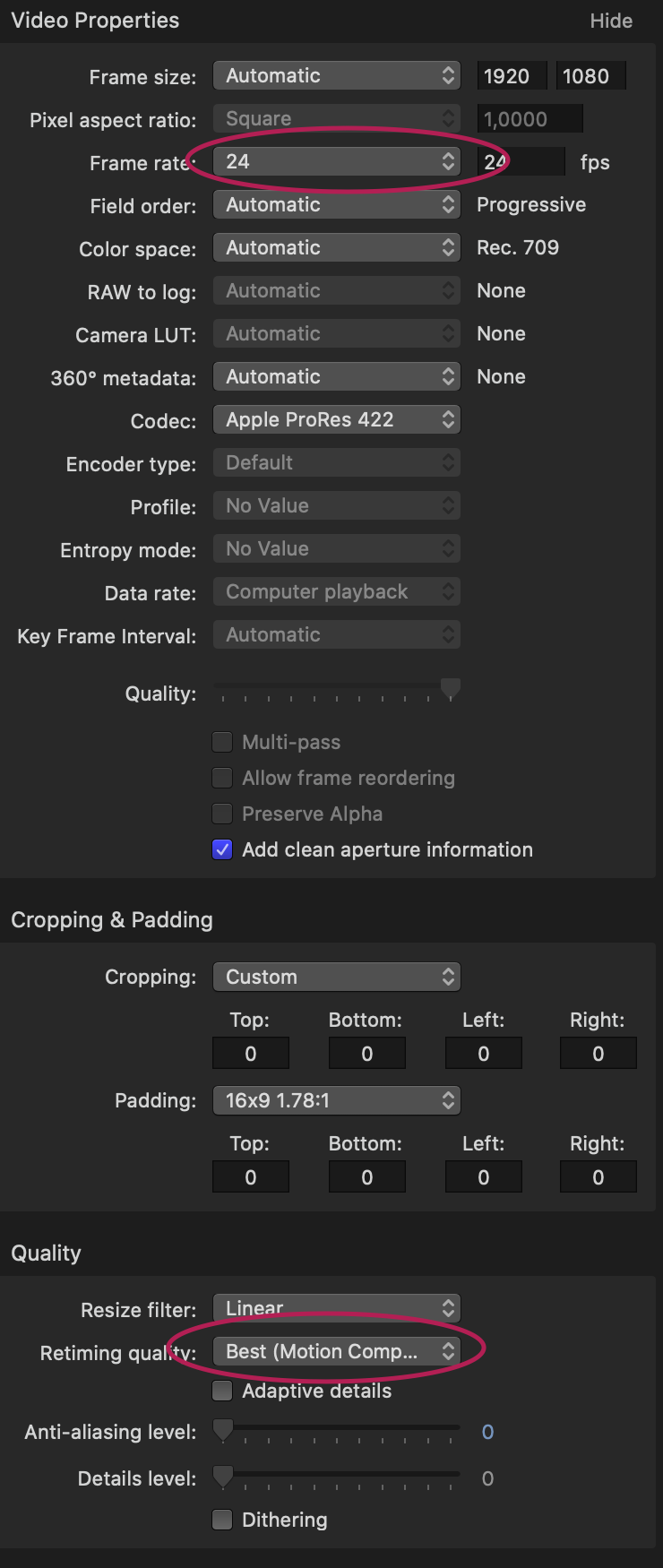Uncheck Add clean aperture information

tap(222, 850)
